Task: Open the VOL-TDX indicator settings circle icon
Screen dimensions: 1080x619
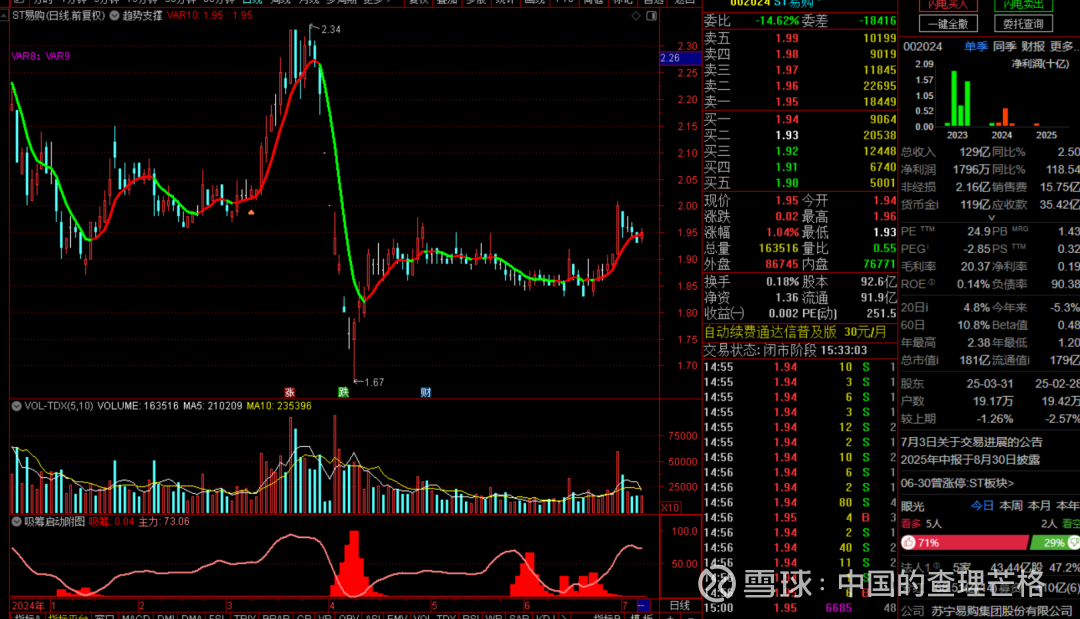Action: click(17, 406)
